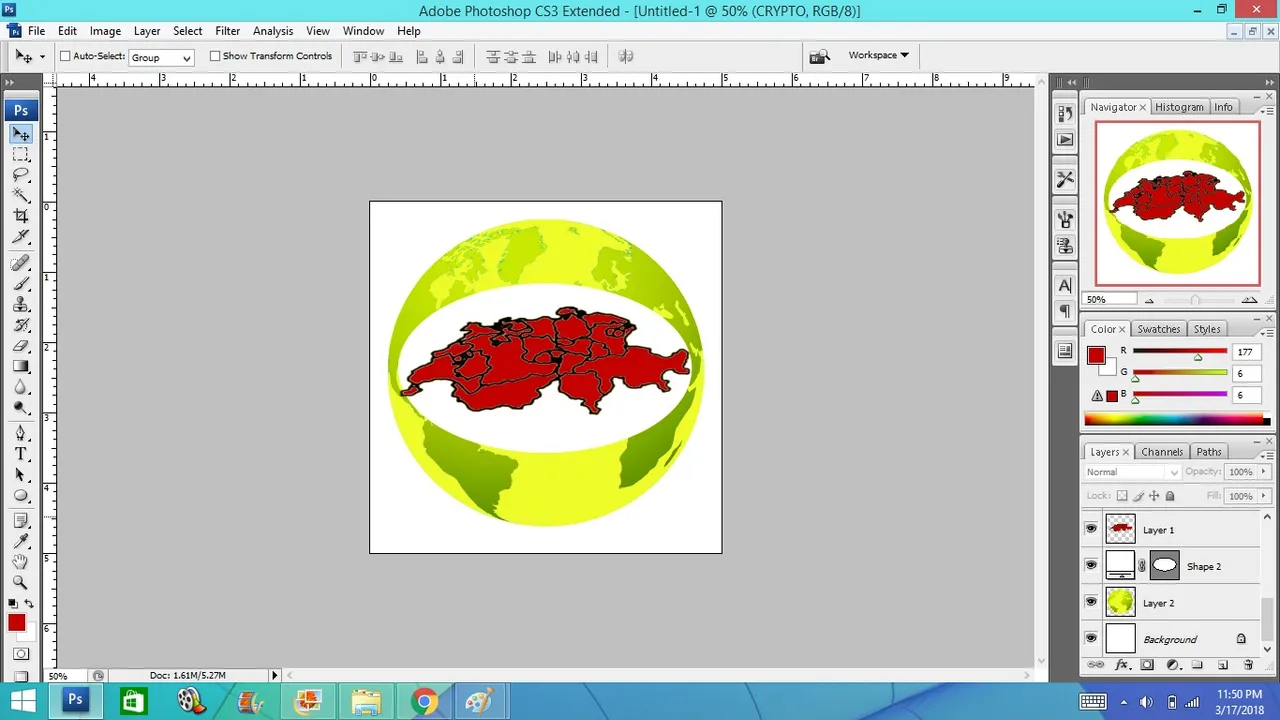
Task: Select the Notes tool
Action: click(x=21, y=521)
